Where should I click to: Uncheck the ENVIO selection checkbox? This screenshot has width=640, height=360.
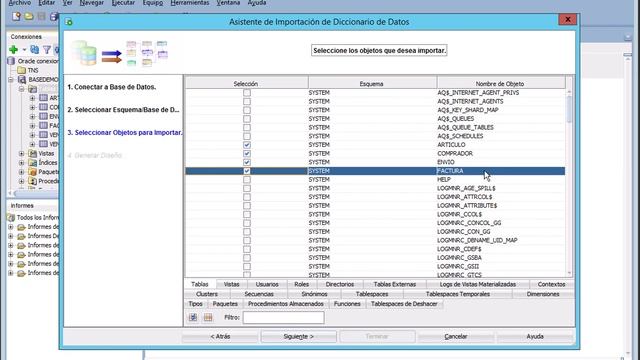point(247,162)
